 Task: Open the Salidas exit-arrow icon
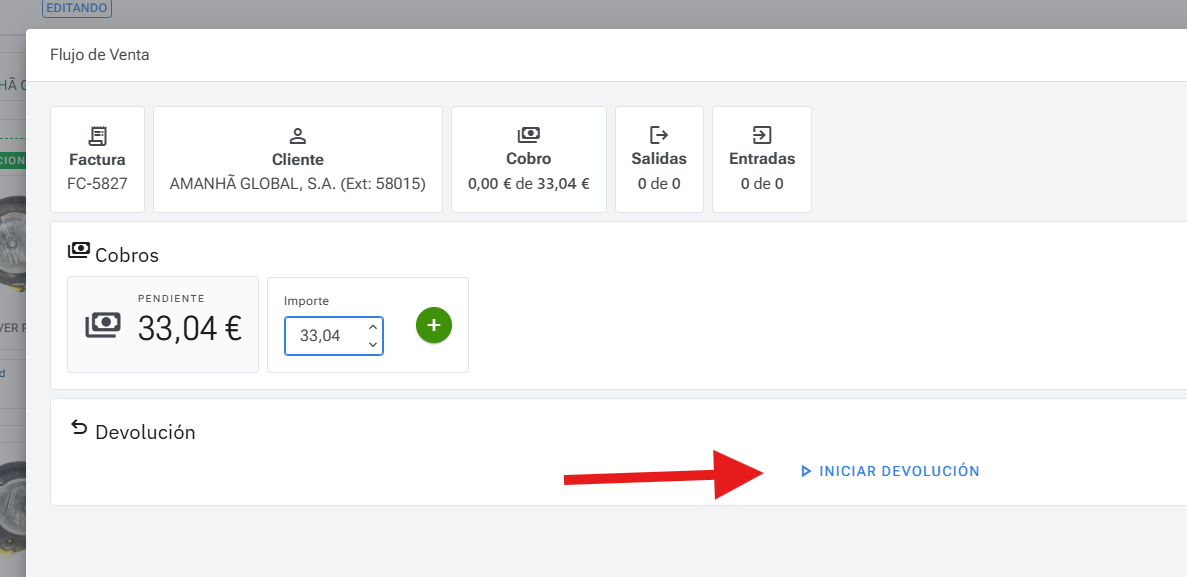[x=658, y=135]
